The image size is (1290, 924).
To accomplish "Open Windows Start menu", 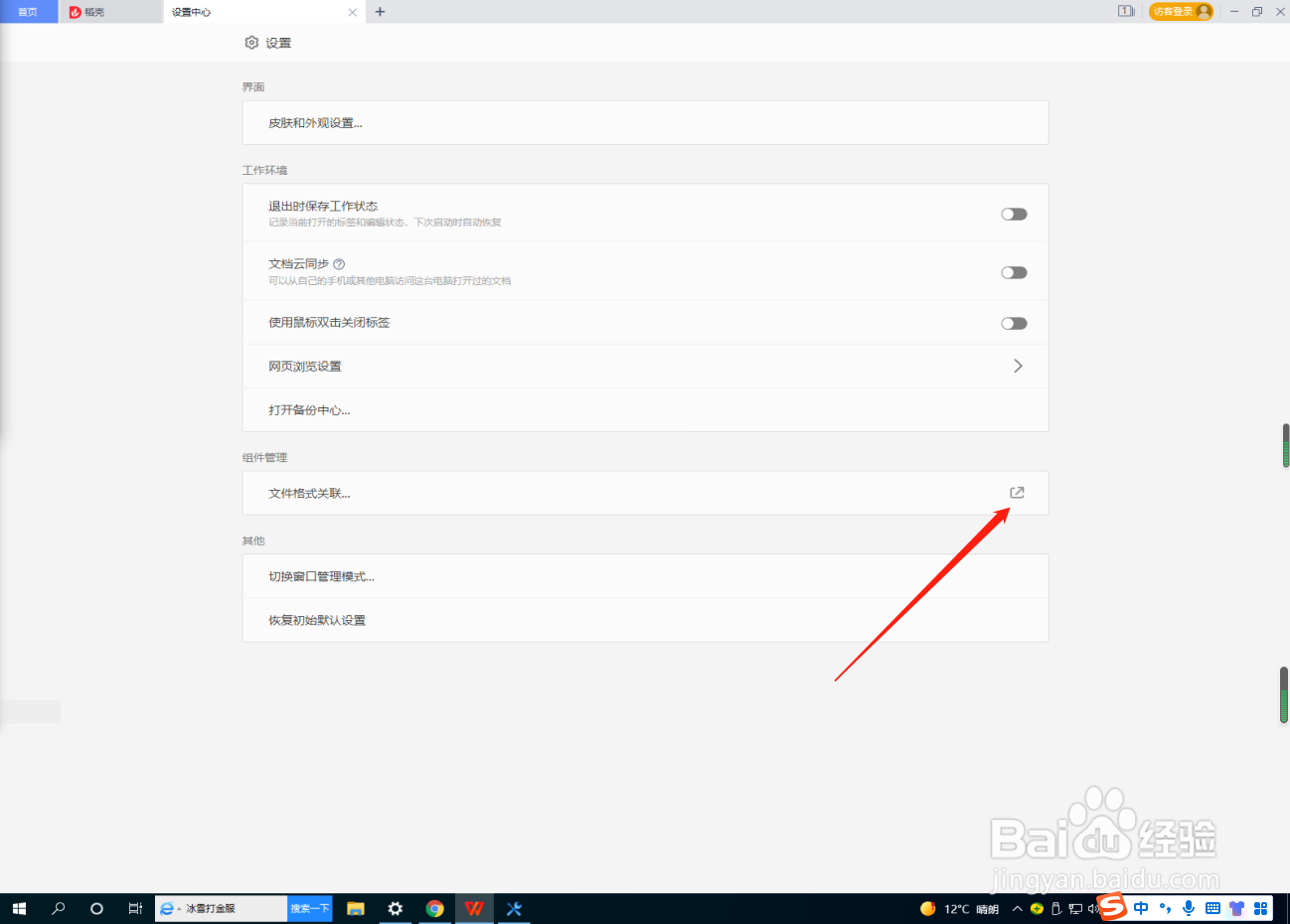I will click(x=19, y=908).
